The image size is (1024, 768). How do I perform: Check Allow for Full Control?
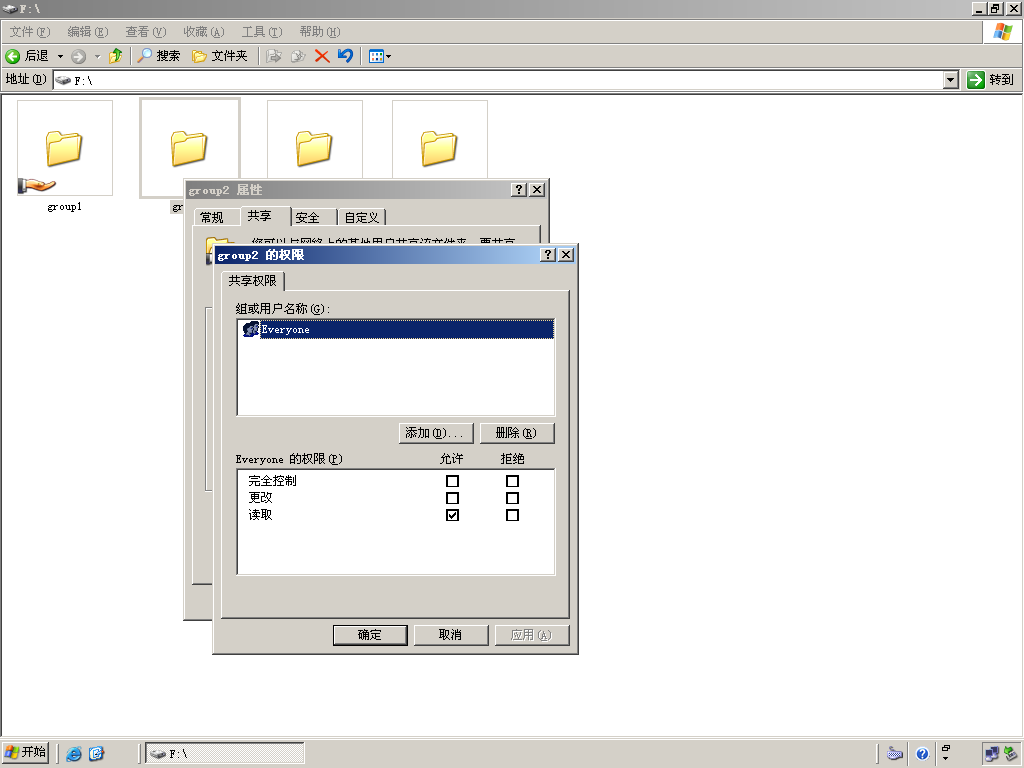452,481
